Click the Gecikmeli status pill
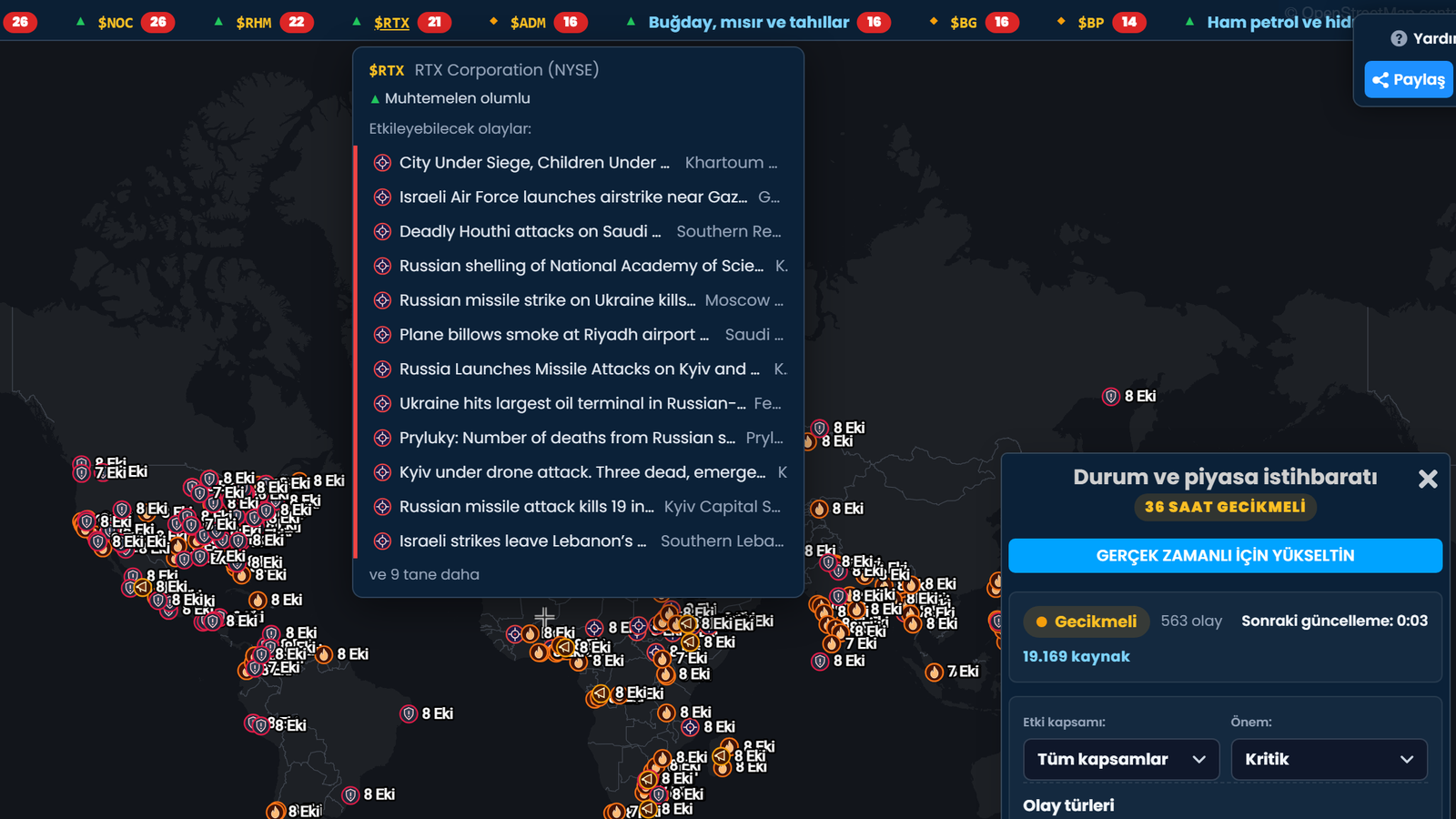1456x819 pixels. click(x=1086, y=622)
